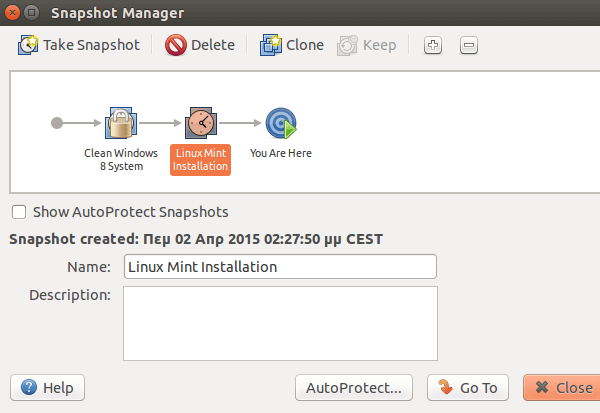Open the Help button
Image resolution: width=600 pixels, height=413 pixels.
click(47, 387)
